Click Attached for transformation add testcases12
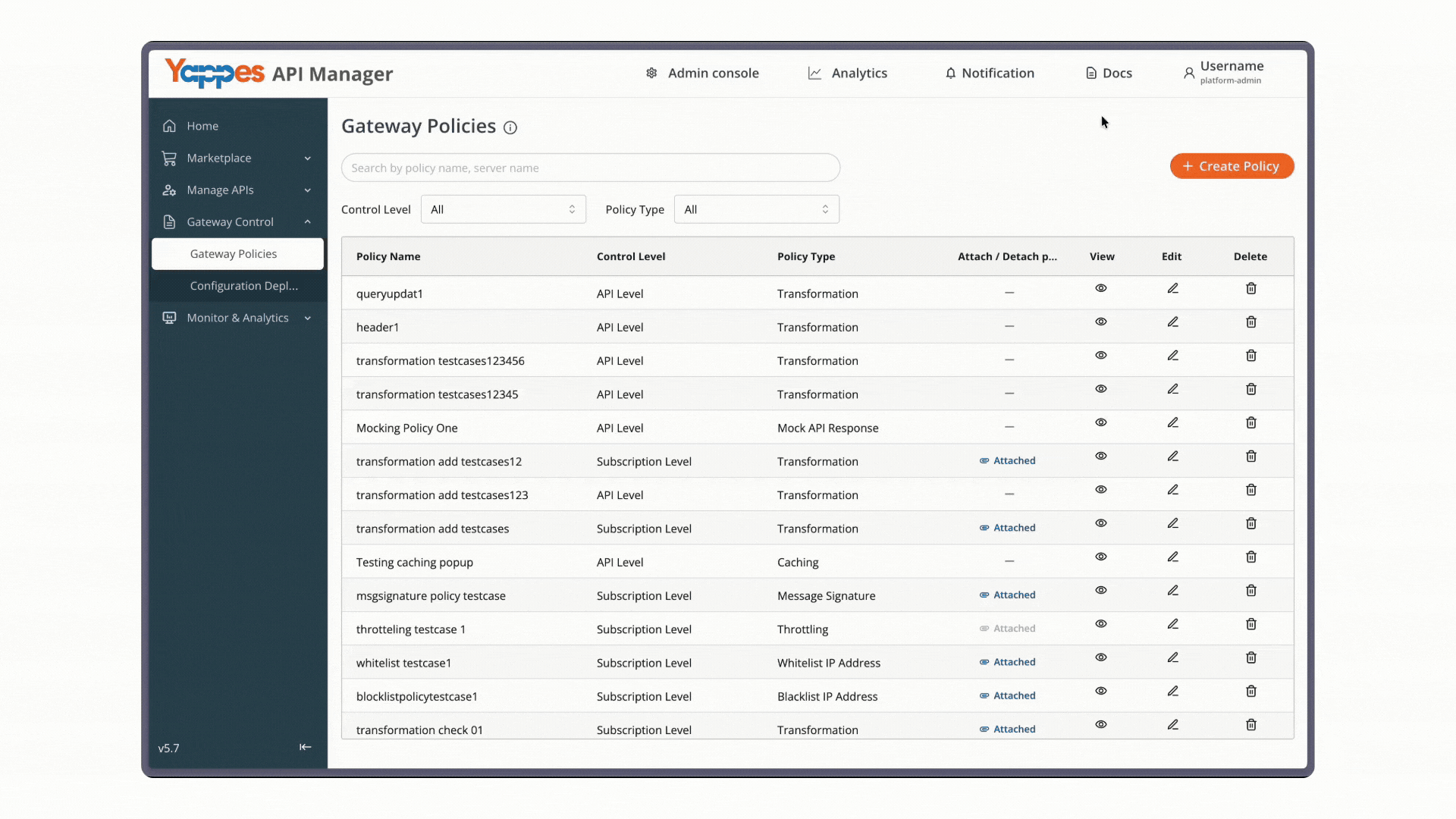Viewport: 1456px width, 819px height. (1007, 460)
